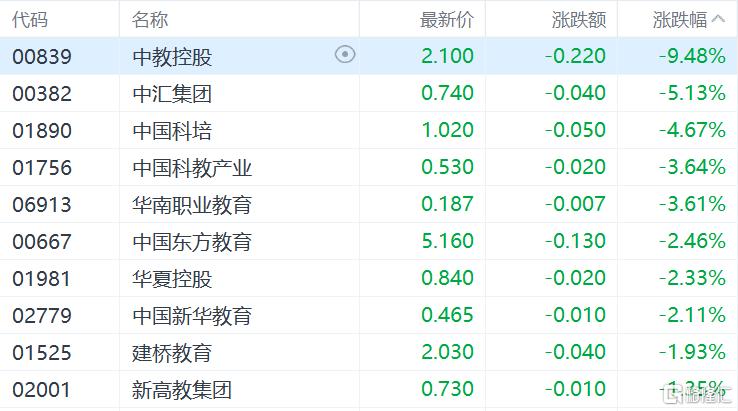
Task: Open 华南职业教育 stock name
Action: 192,205
